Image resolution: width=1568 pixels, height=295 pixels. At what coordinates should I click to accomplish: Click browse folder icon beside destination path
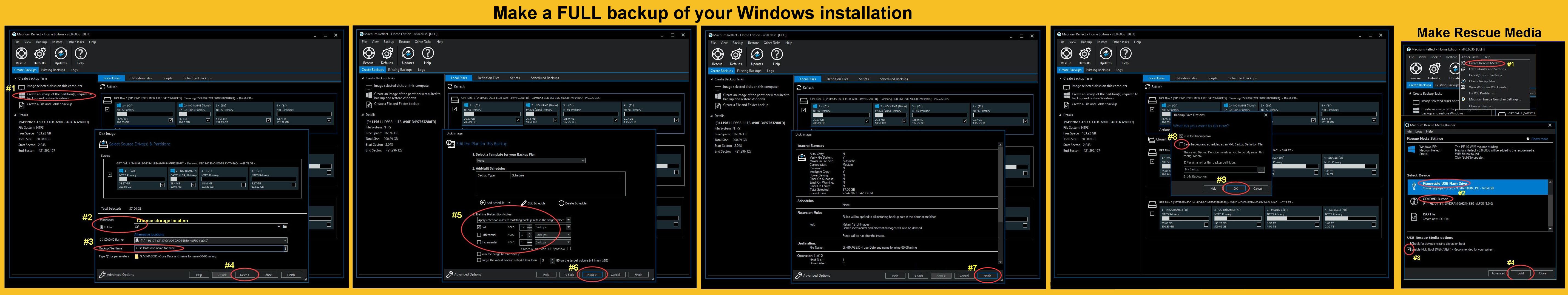[284, 227]
